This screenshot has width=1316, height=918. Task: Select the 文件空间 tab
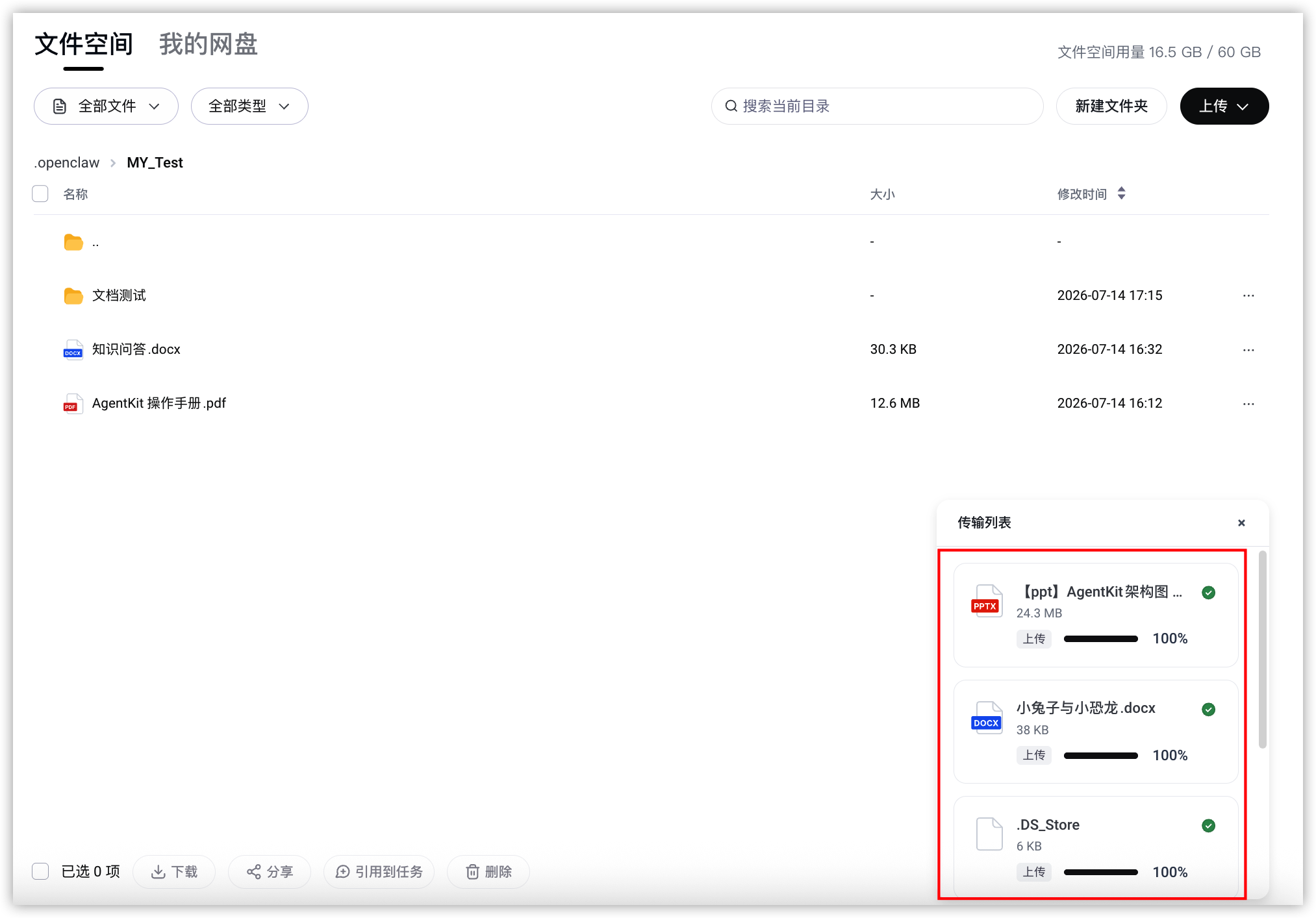[84, 44]
